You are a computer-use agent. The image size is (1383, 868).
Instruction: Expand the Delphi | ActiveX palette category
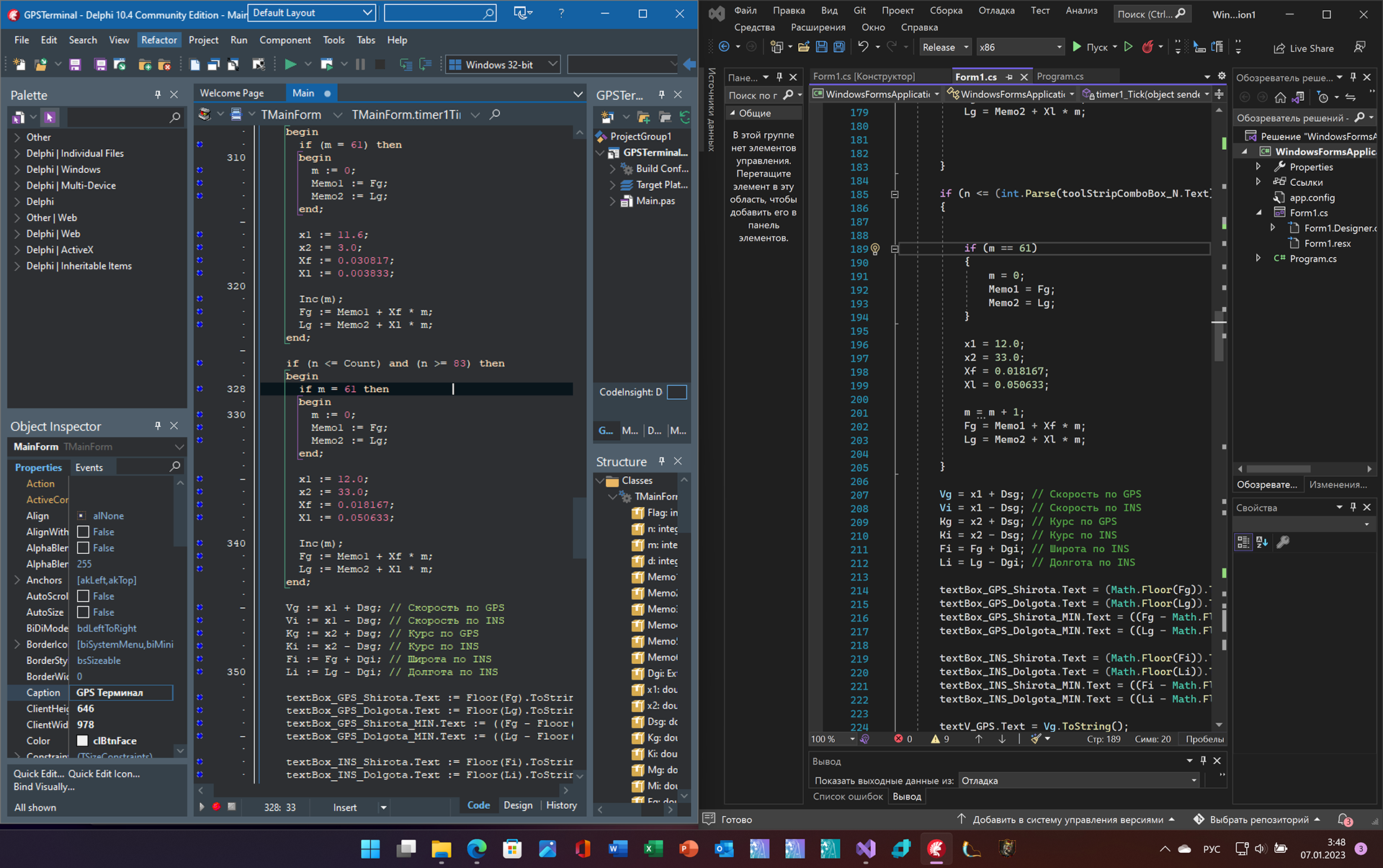[17, 250]
